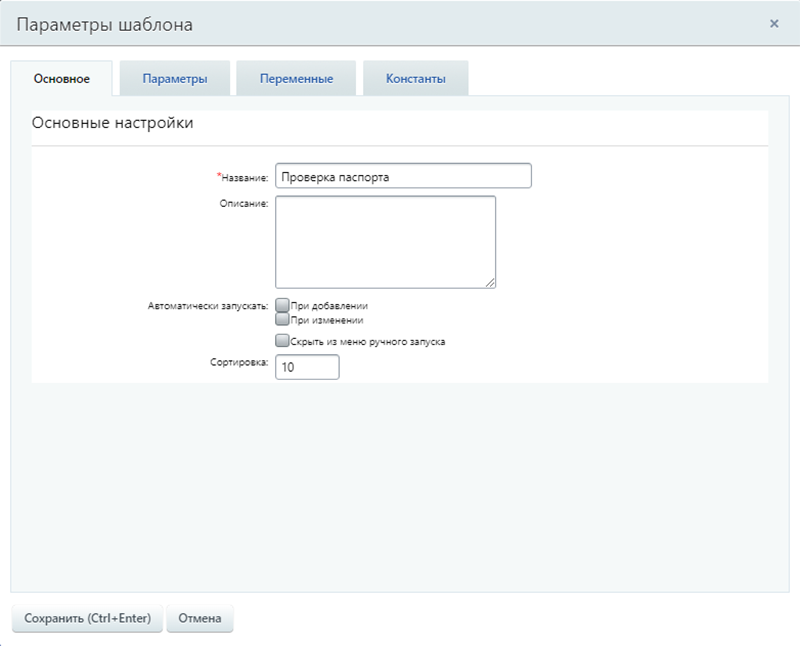Focus the Описание text area
The width and height of the screenshot is (800, 646).
tap(385, 241)
